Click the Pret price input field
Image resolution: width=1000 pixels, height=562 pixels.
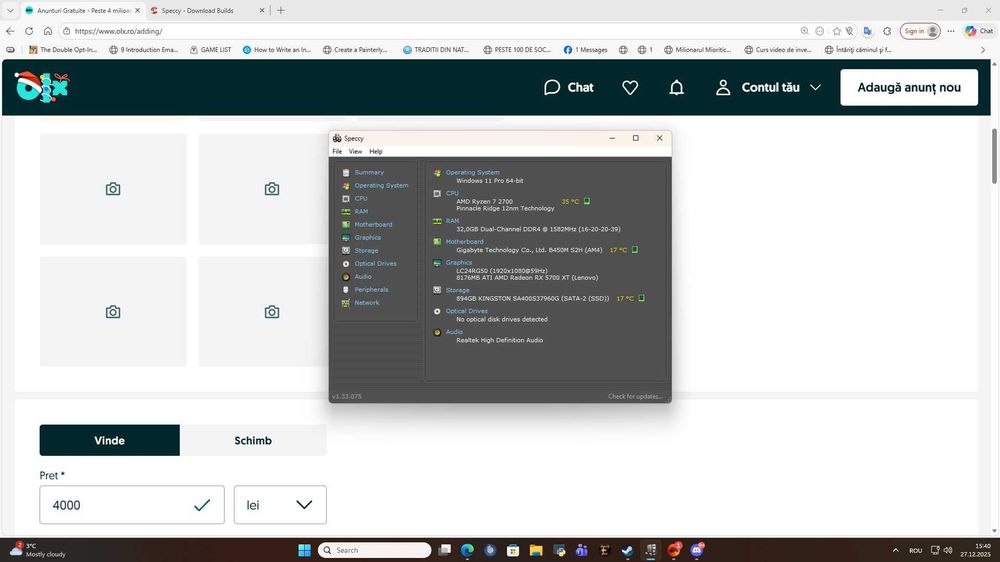(x=132, y=505)
